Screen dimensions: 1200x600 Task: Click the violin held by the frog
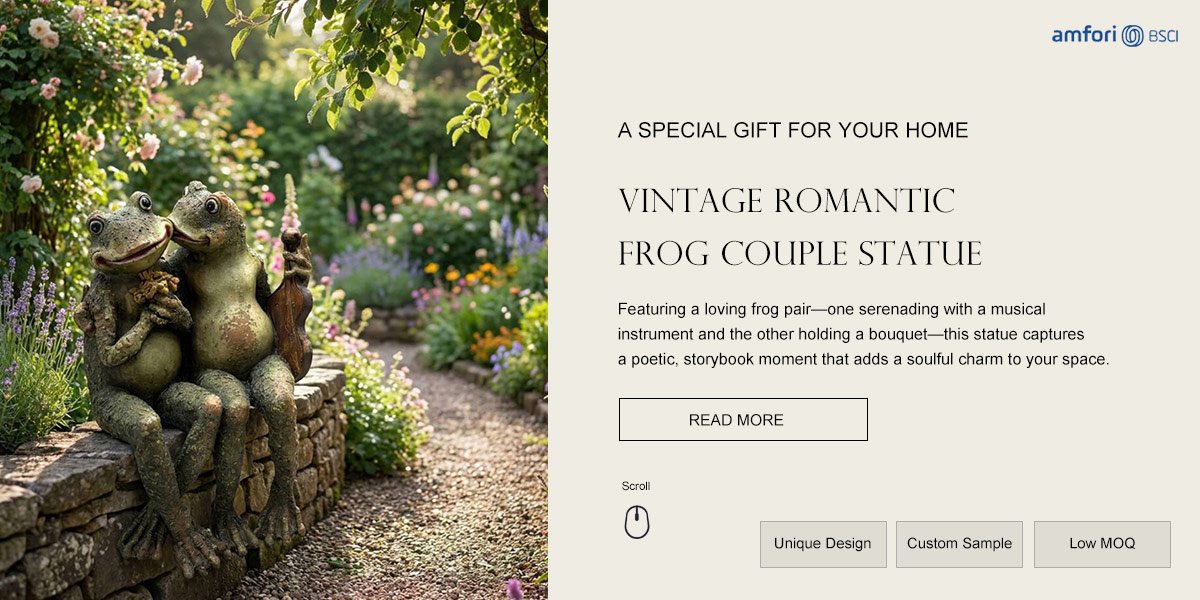tap(291, 306)
